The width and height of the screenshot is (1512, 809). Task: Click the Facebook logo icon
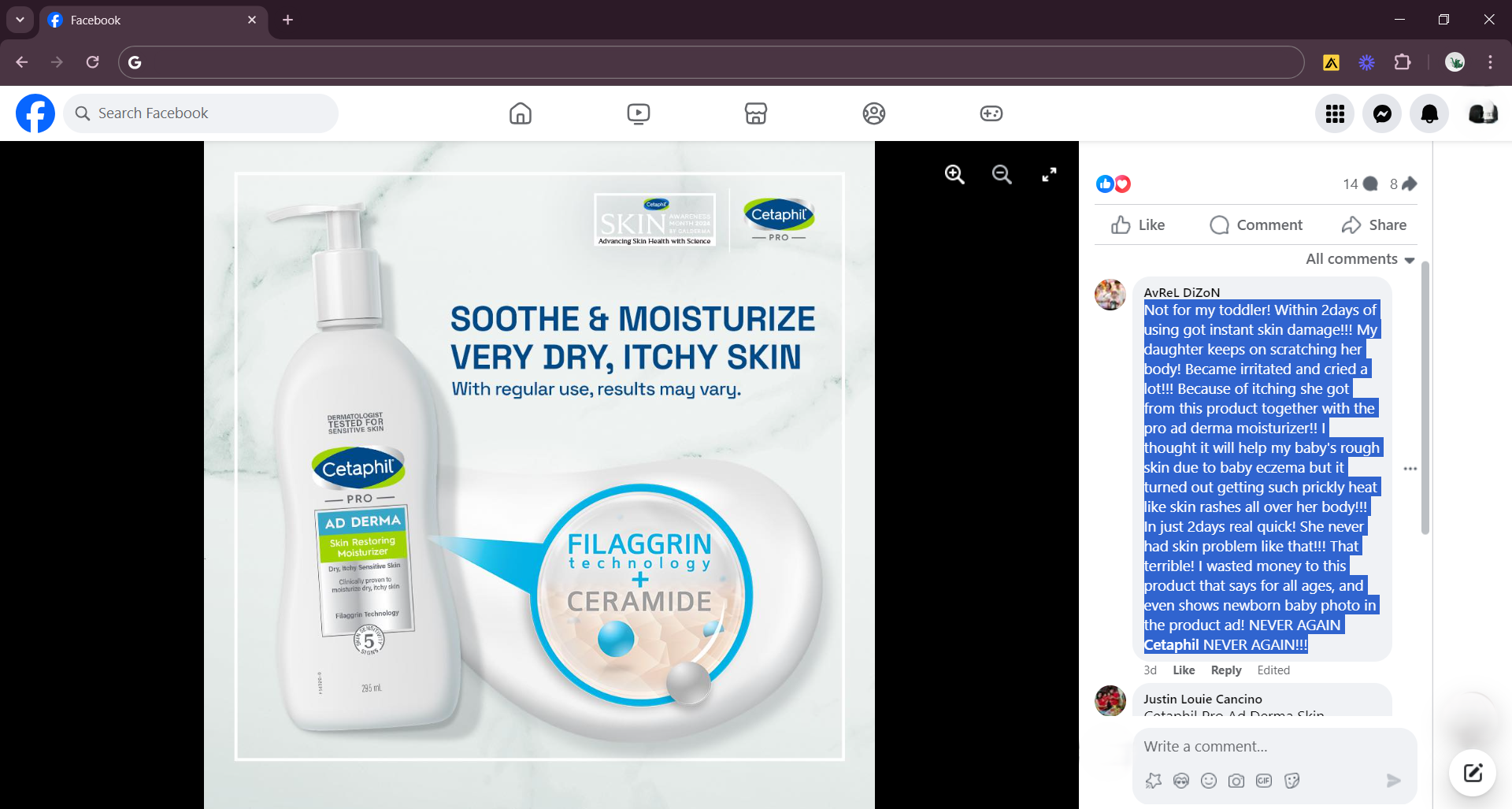(x=35, y=113)
